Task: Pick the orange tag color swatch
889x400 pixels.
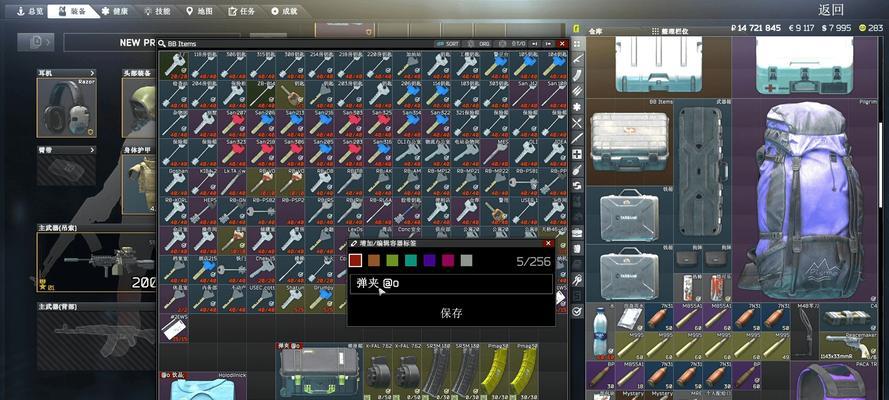Action: 374,260
